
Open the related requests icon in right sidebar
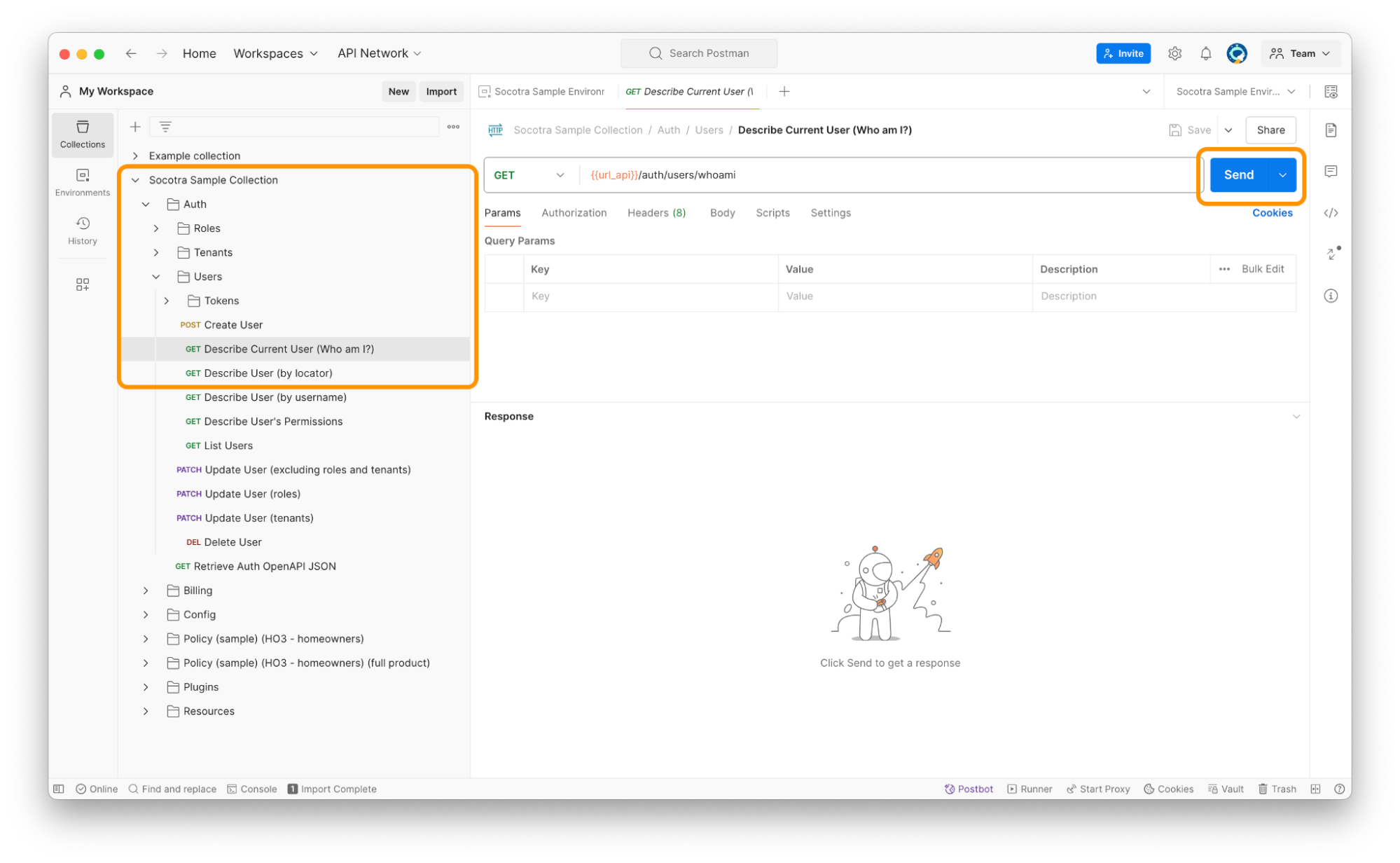pyautogui.click(x=1332, y=254)
